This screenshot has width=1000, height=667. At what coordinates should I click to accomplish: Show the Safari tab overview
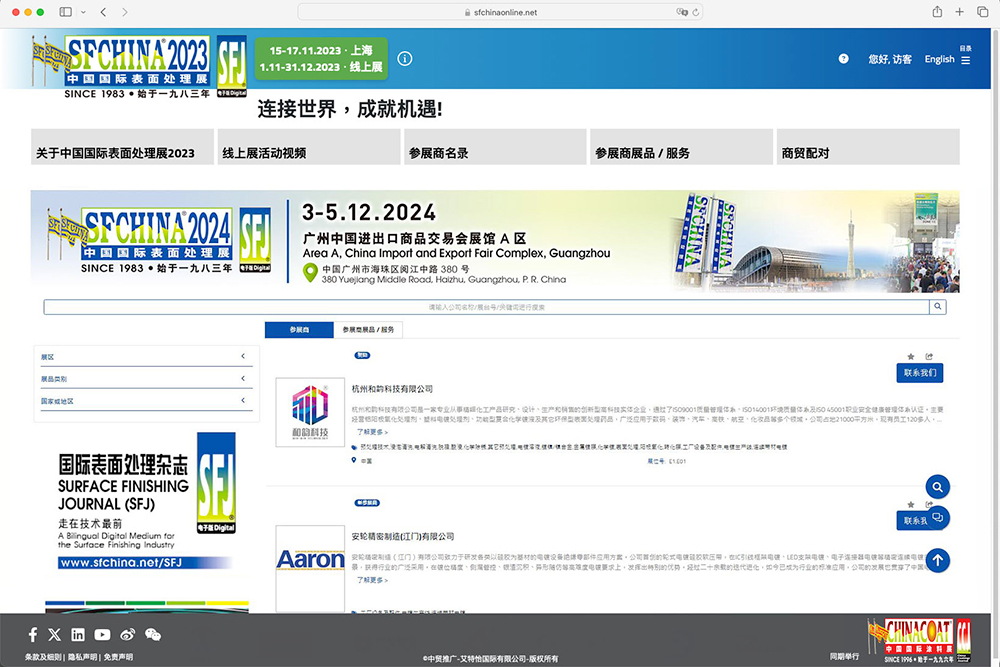click(x=982, y=12)
